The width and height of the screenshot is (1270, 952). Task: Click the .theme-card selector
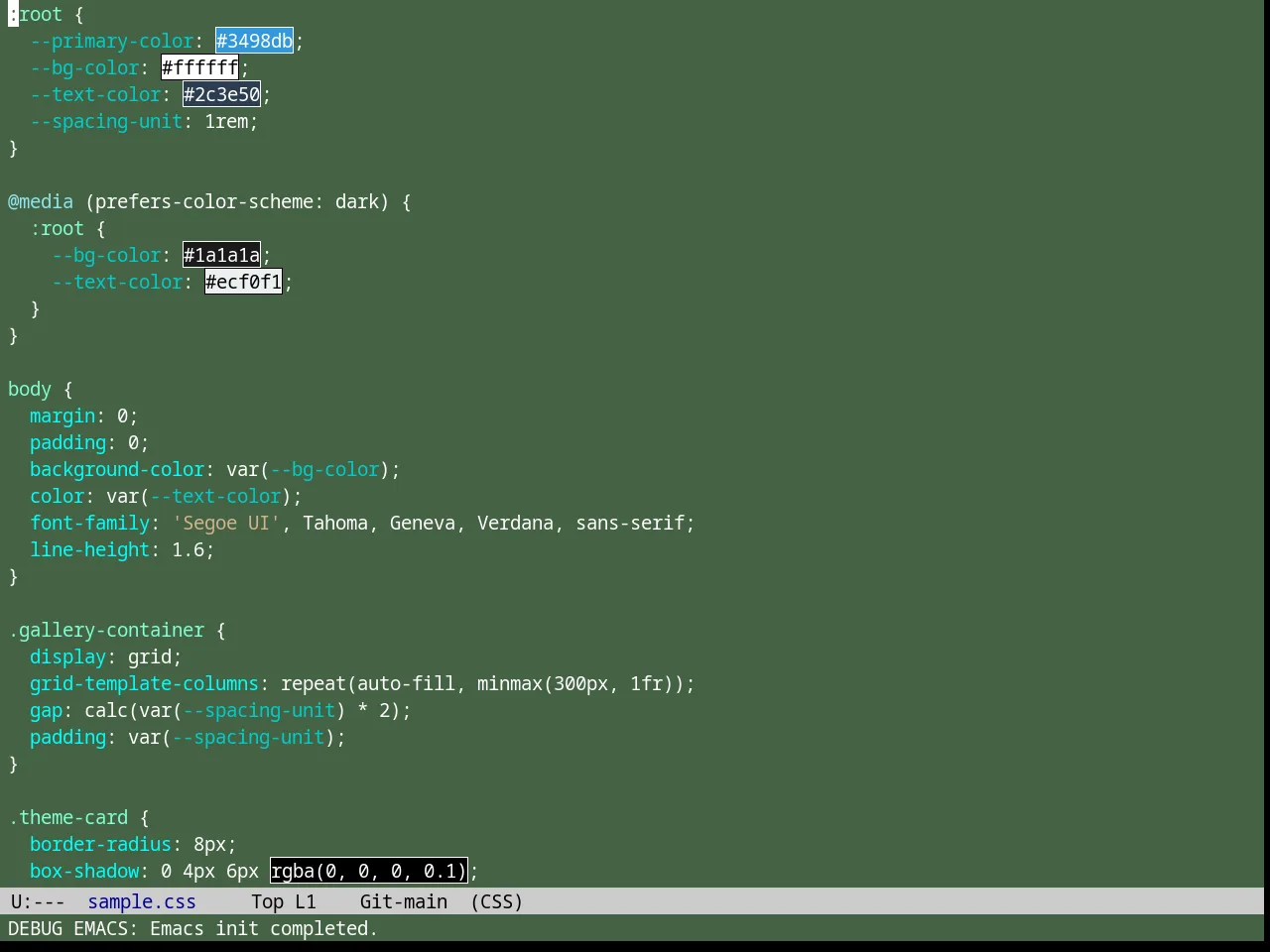coord(68,817)
